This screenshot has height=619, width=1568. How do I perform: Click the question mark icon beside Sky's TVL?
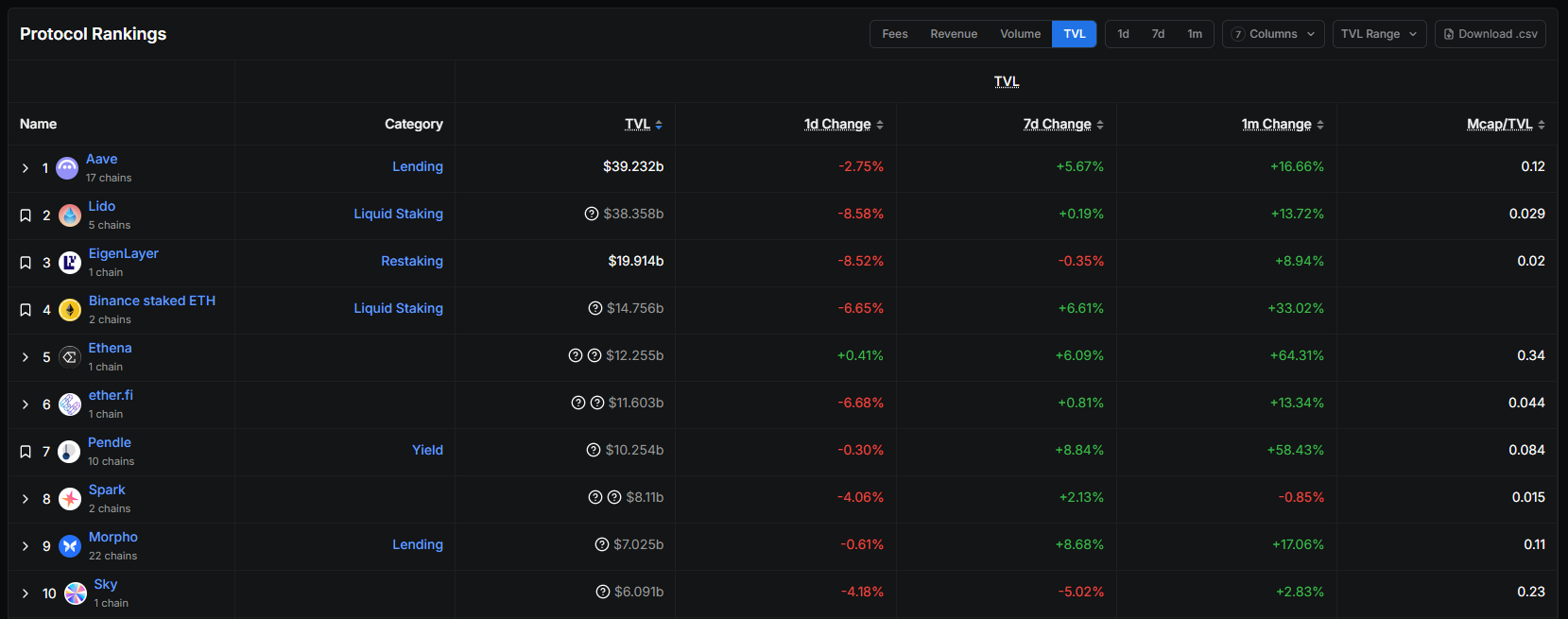point(603,592)
